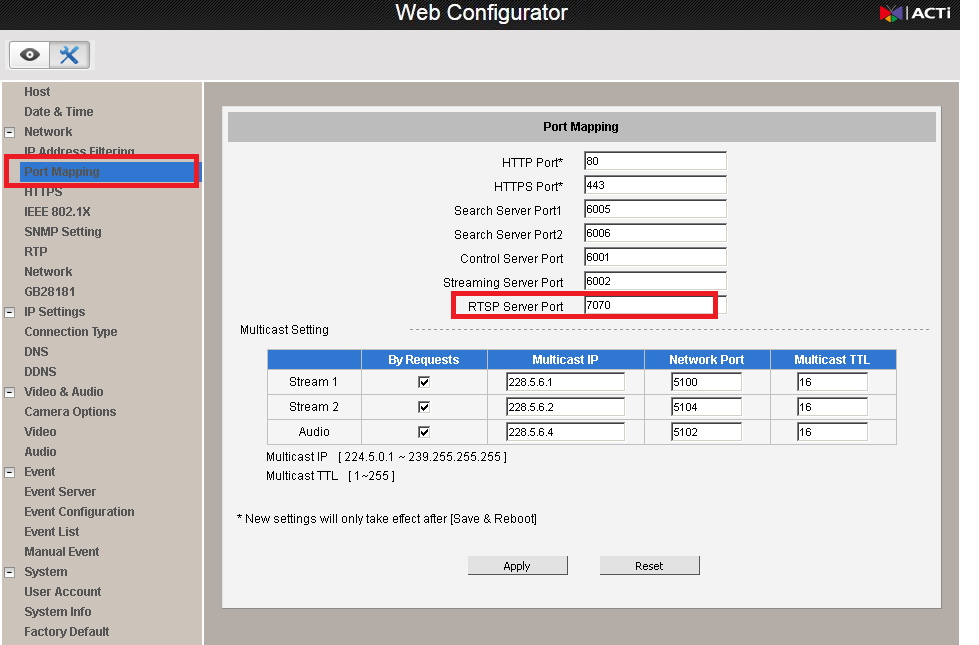The image size is (979, 645).
Task: Open Date & Time settings
Action: pyautogui.click(x=59, y=112)
